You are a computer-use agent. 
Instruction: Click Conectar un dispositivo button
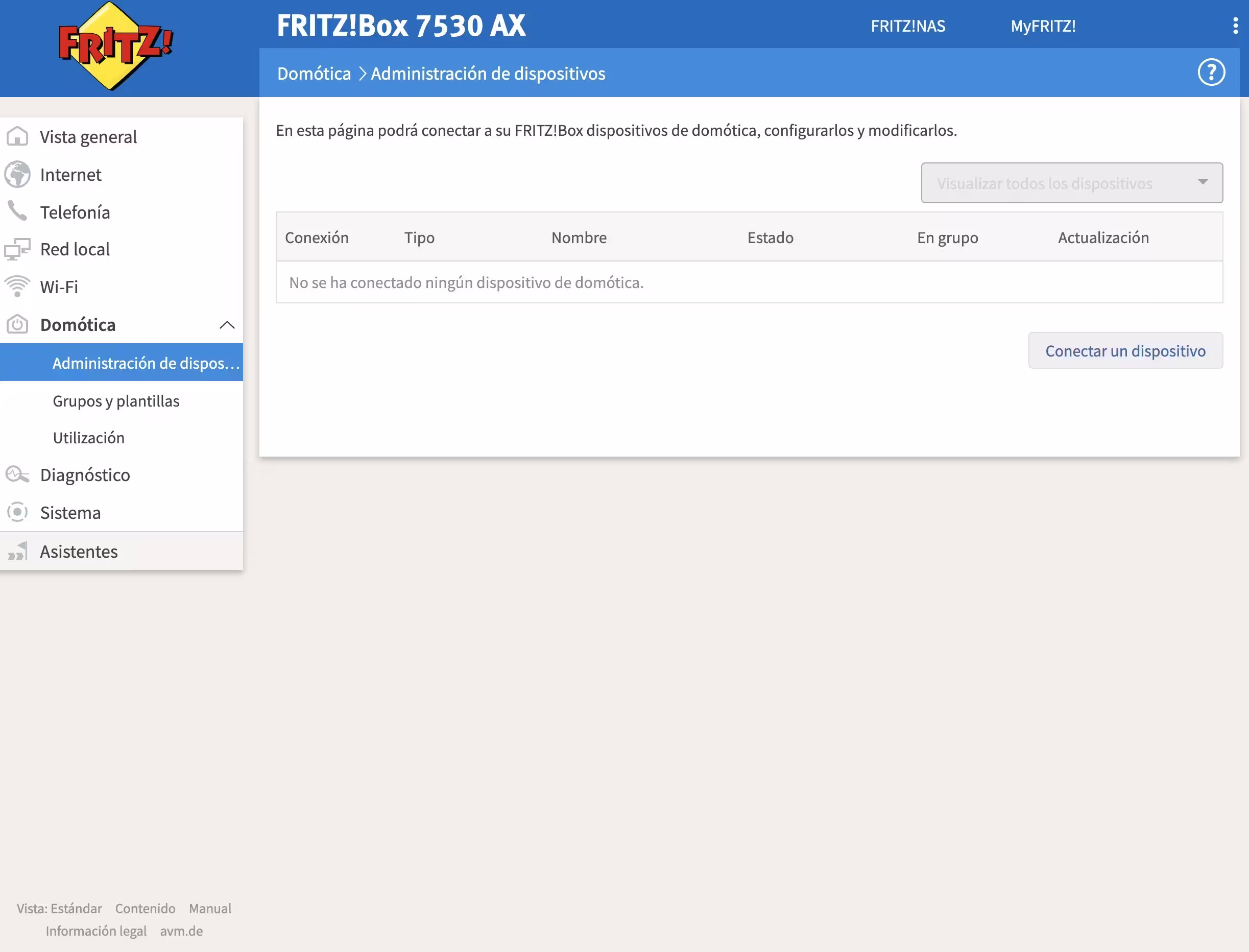click(1125, 351)
